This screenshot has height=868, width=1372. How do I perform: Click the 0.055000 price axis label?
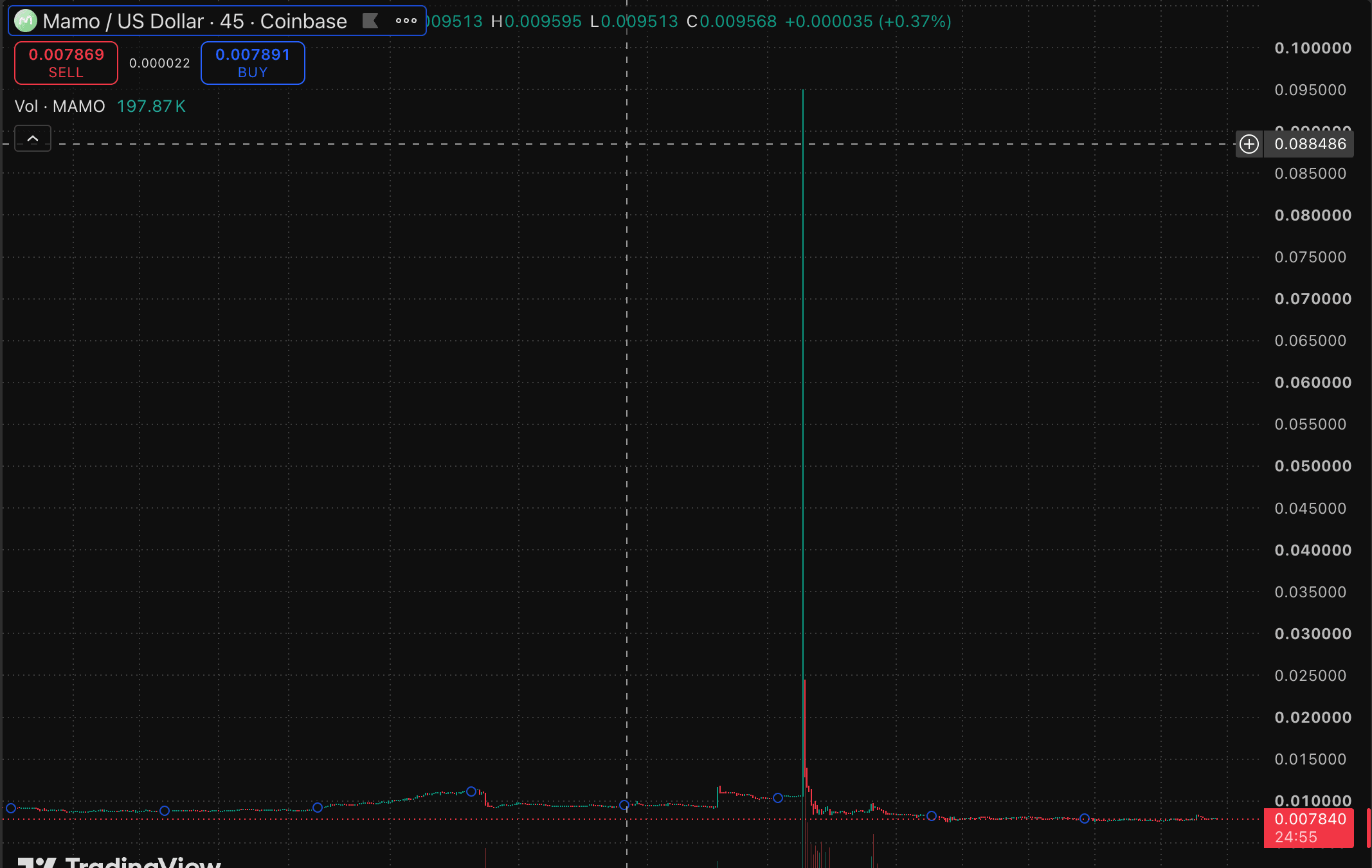[x=1310, y=424]
